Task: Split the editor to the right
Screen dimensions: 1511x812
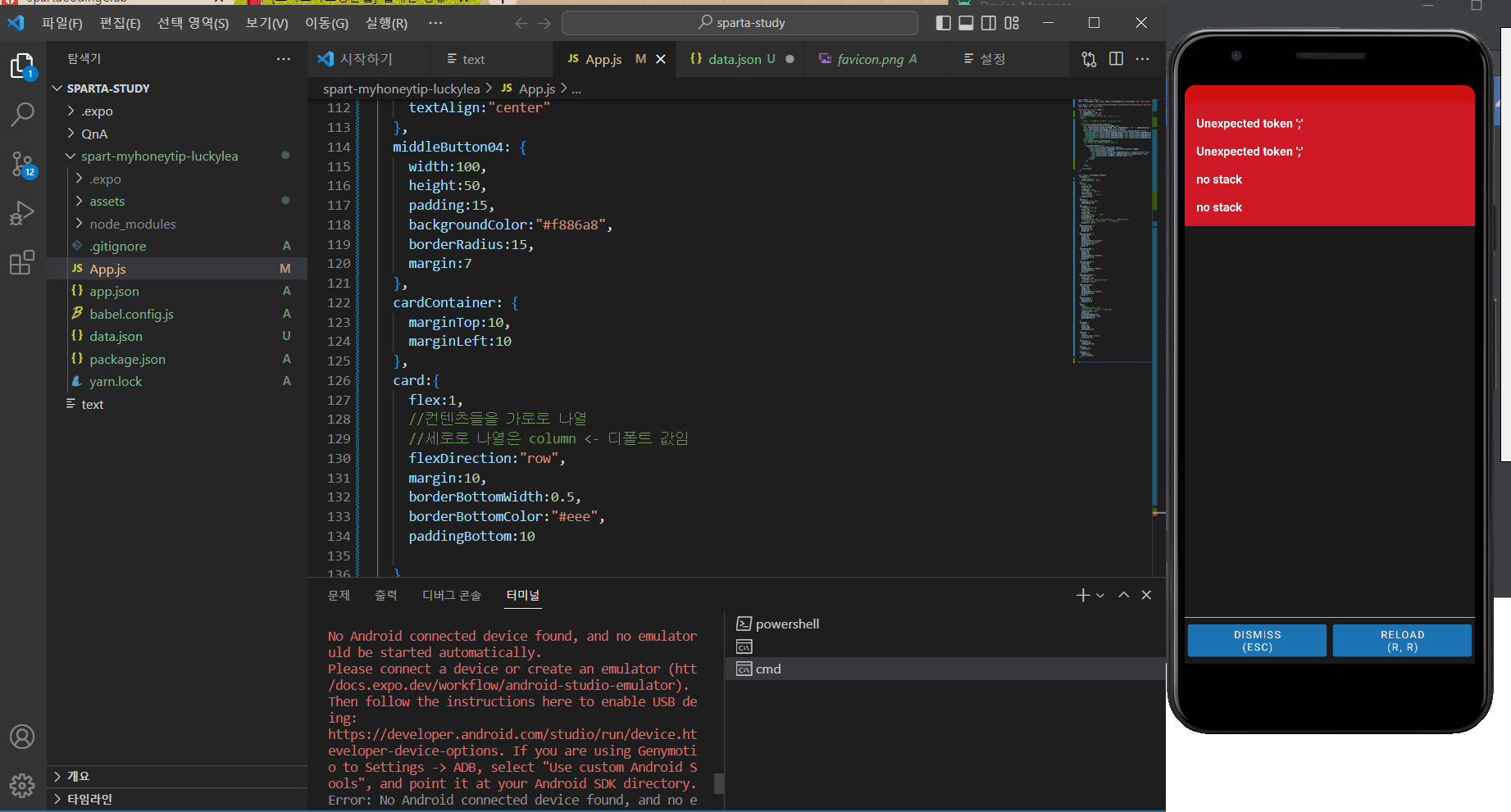Action: tap(1116, 59)
